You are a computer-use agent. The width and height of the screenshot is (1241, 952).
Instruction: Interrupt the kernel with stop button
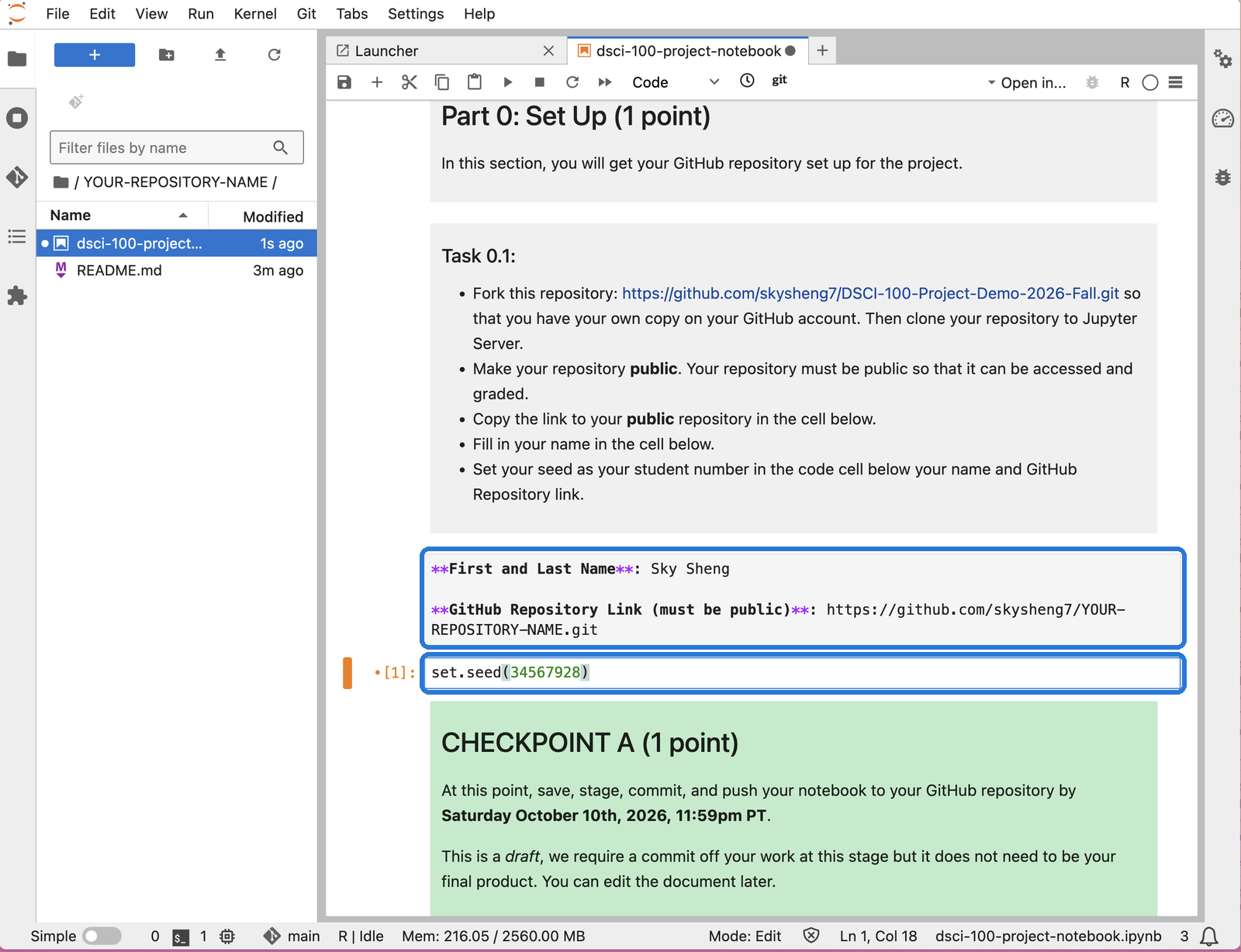pos(540,82)
